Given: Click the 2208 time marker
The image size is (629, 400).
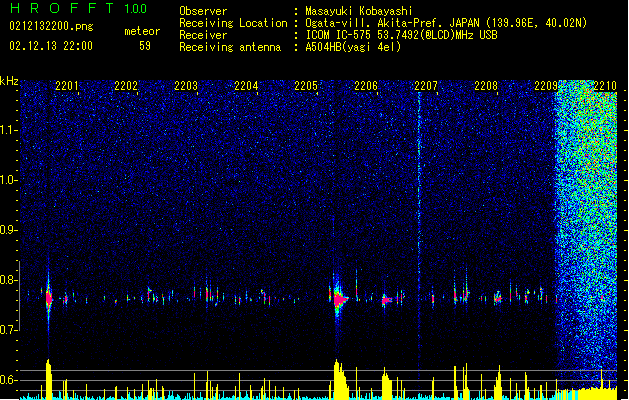Looking at the screenshot, I should (x=486, y=86).
